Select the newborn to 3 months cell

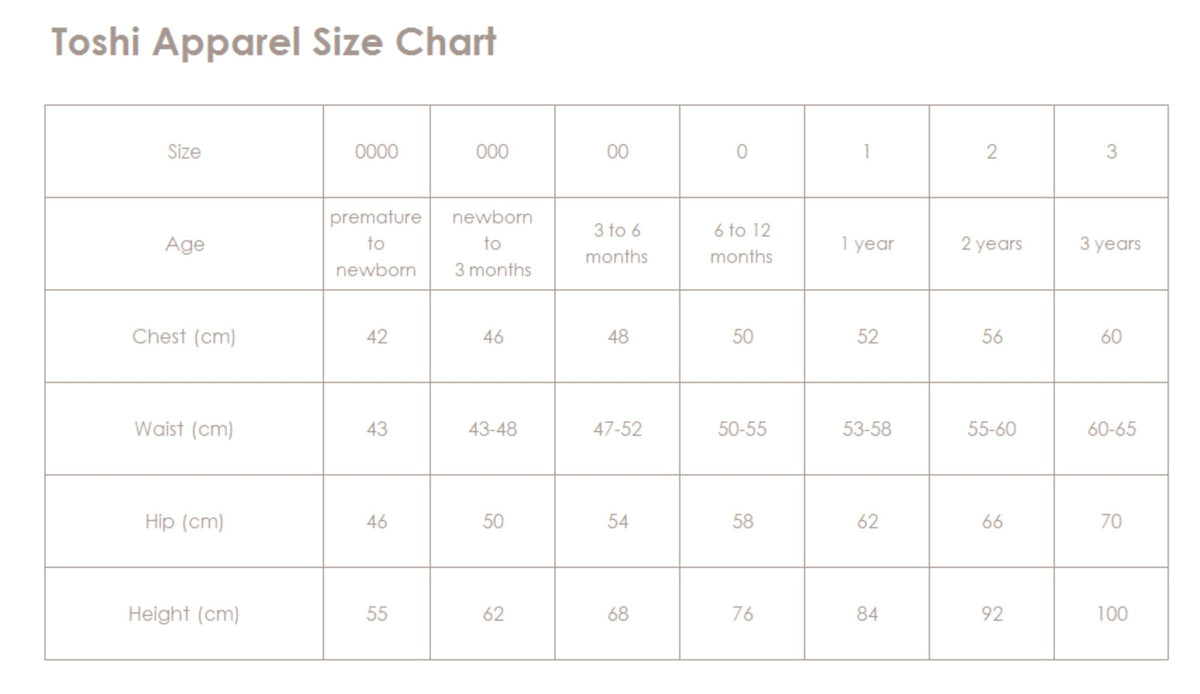(492, 244)
